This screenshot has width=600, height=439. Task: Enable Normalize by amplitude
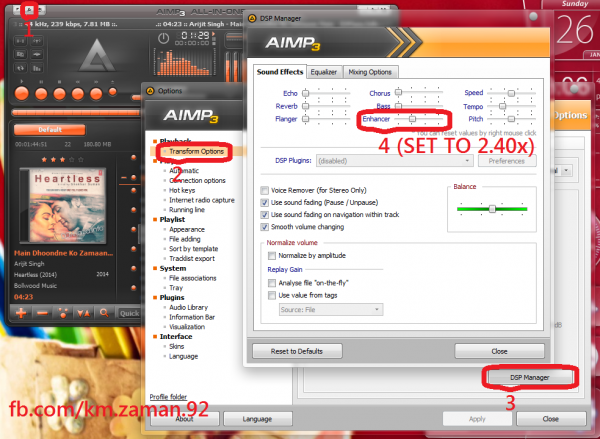click(x=272, y=255)
